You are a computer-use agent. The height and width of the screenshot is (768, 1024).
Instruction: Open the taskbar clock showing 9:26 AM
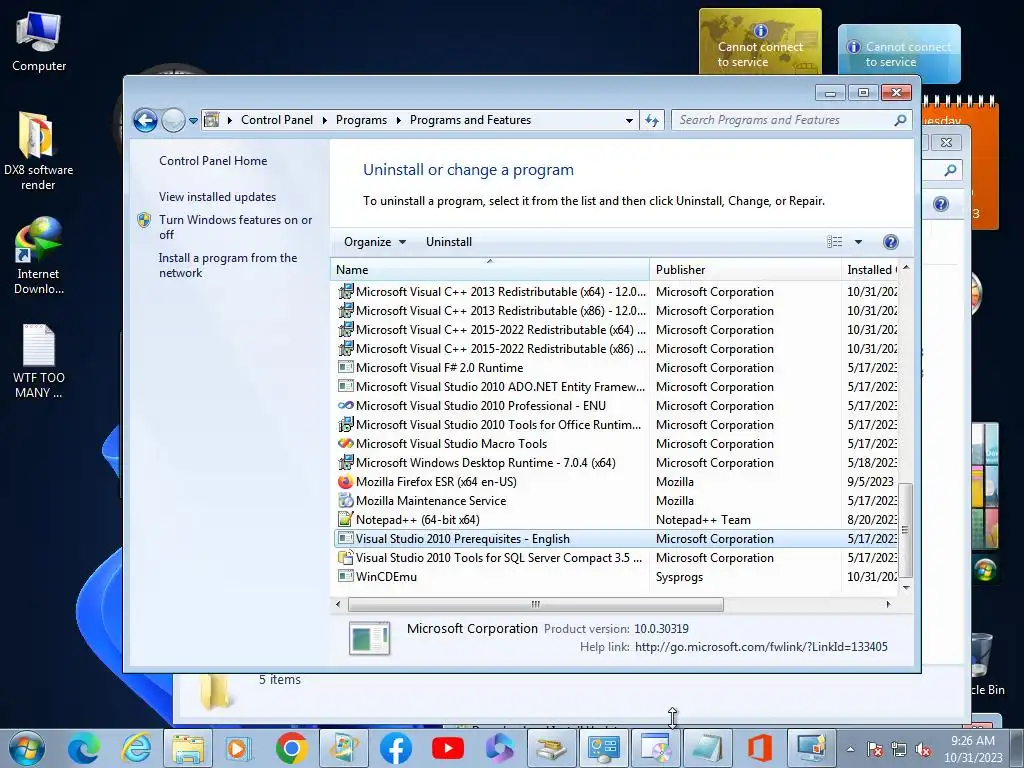(973, 749)
